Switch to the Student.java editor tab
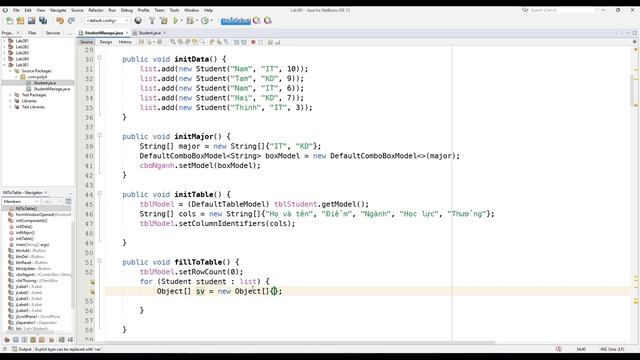640x360 pixels. (x=149, y=33)
